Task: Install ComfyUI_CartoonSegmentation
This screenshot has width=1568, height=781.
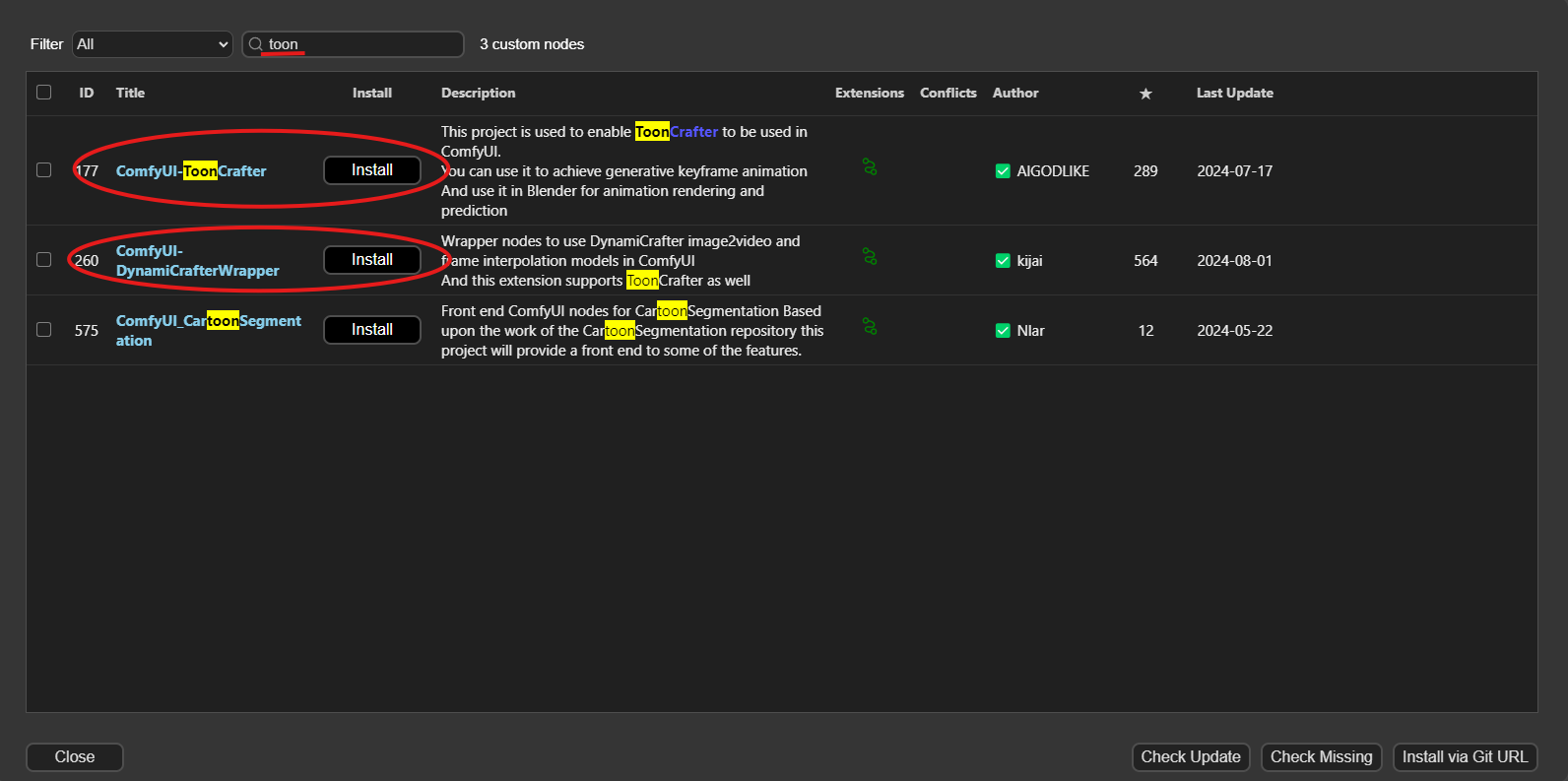Action: pyautogui.click(x=372, y=330)
